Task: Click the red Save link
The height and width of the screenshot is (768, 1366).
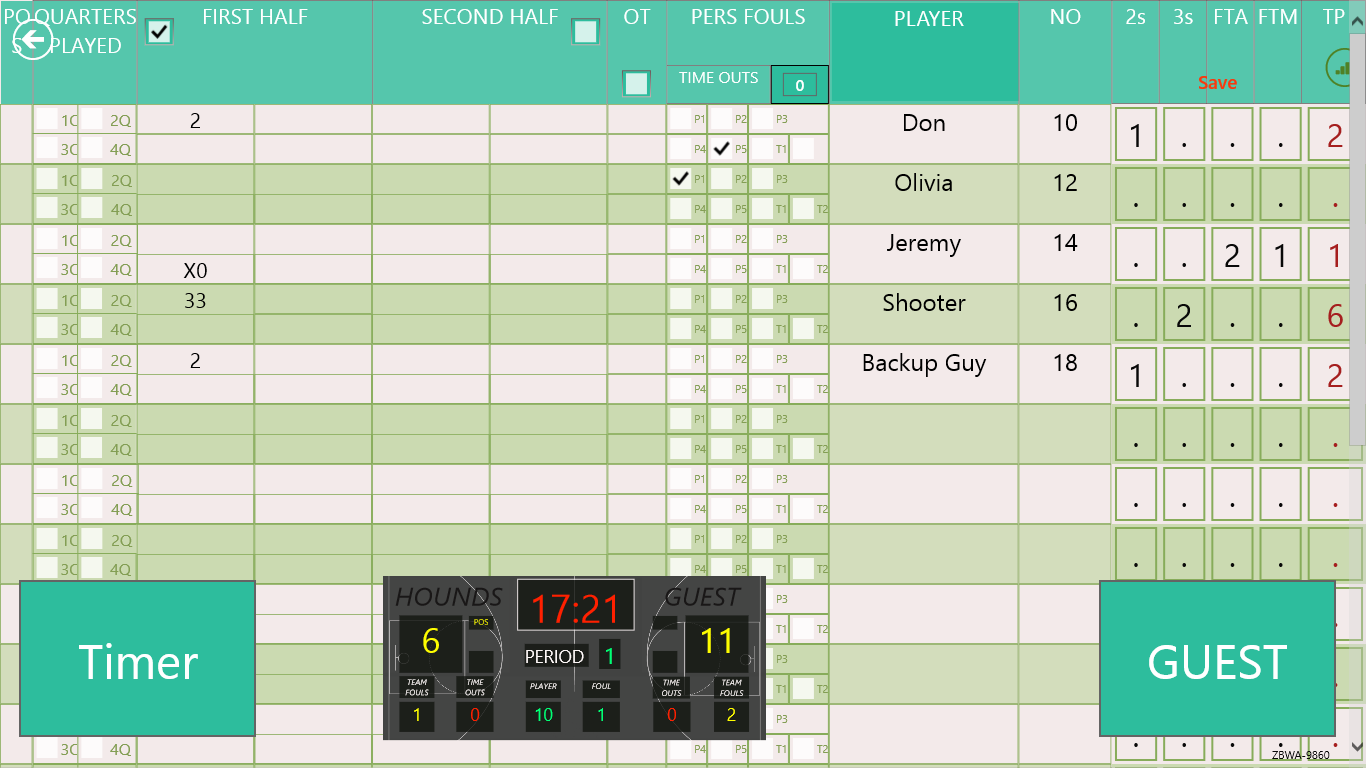Action: pos(1217,83)
